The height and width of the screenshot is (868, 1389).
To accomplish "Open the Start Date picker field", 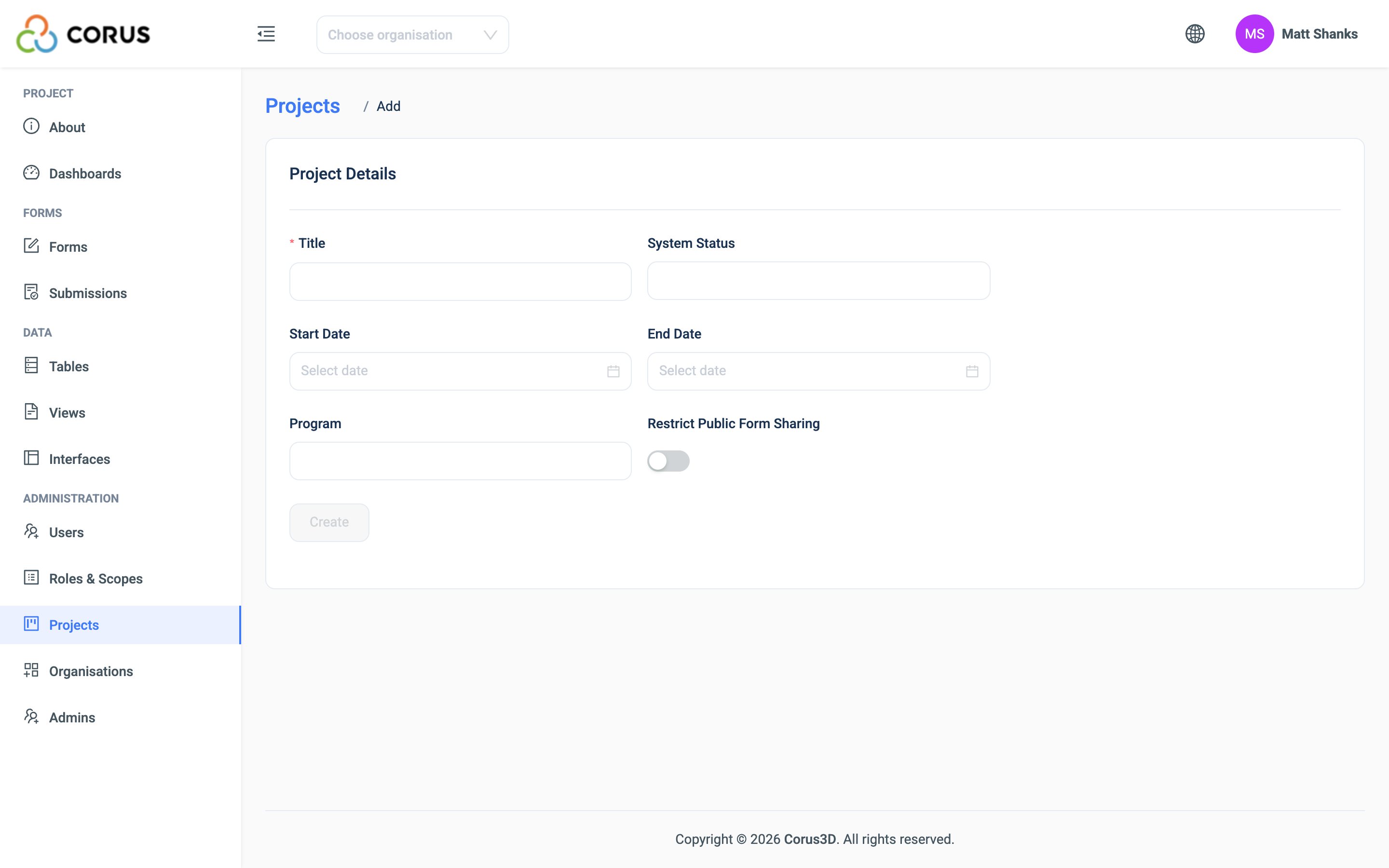I will pyautogui.click(x=460, y=371).
